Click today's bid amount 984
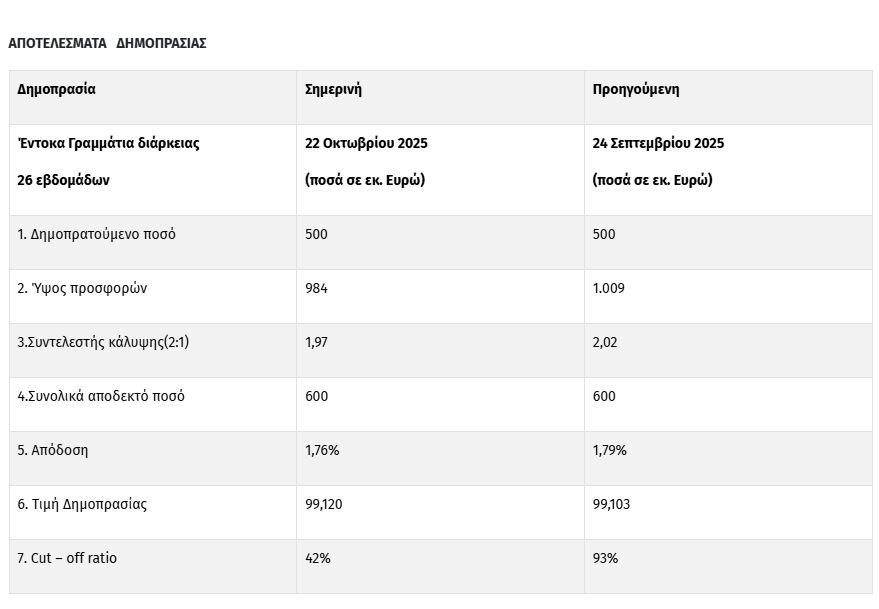 tap(316, 288)
